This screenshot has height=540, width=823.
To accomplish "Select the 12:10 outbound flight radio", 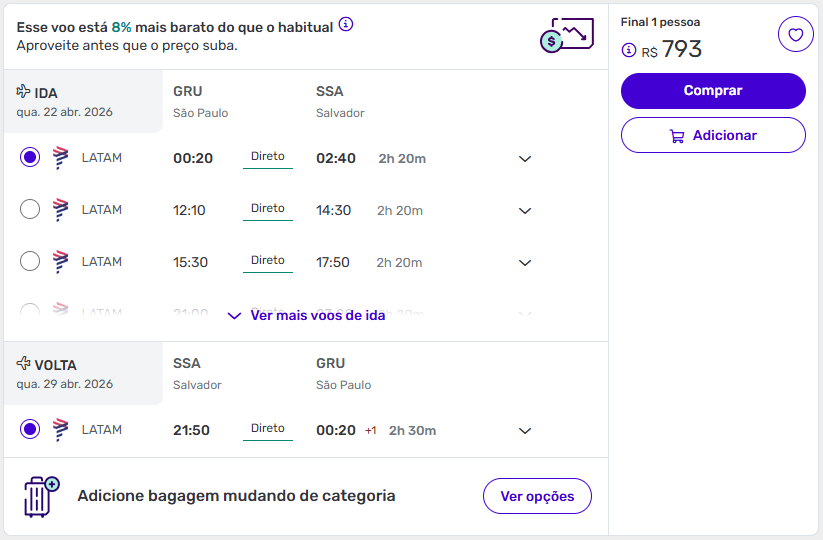I will (x=30, y=209).
